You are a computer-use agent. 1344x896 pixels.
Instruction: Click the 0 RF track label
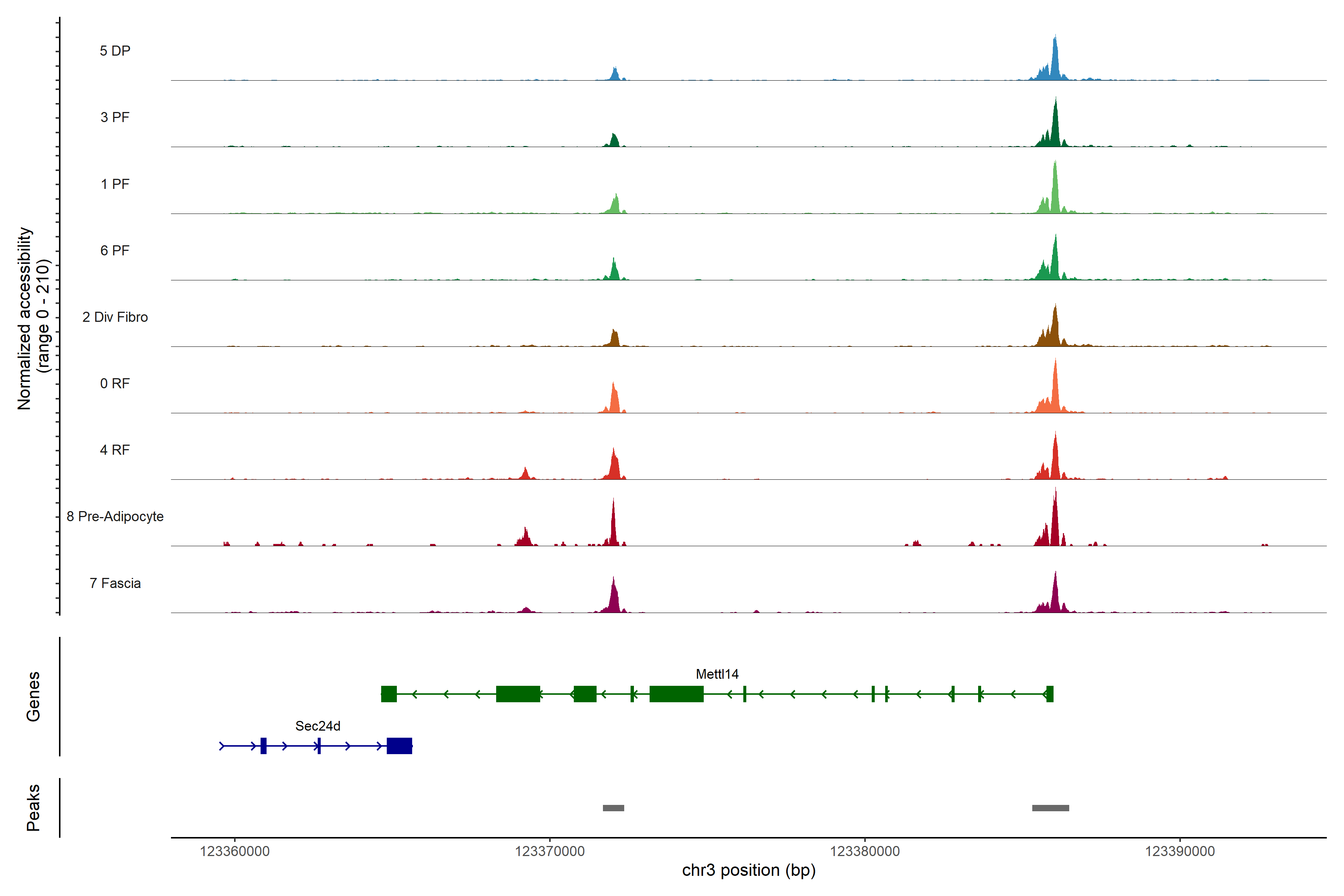(x=115, y=383)
